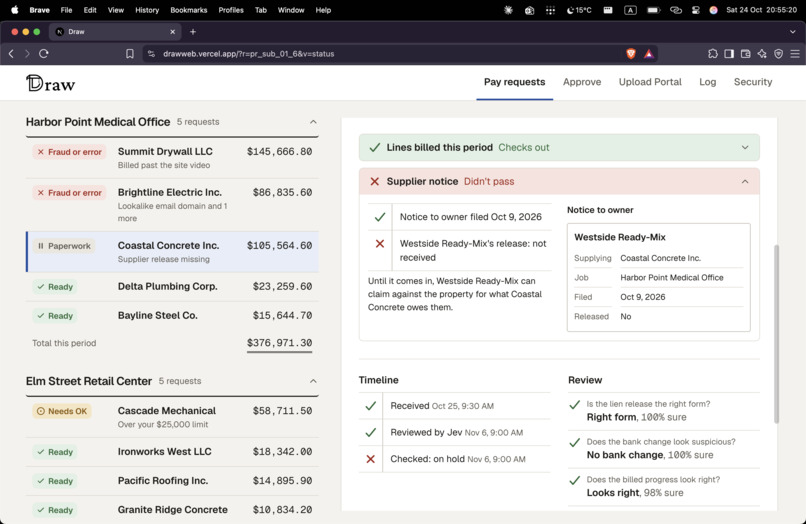Open the Approve tab

(582, 82)
